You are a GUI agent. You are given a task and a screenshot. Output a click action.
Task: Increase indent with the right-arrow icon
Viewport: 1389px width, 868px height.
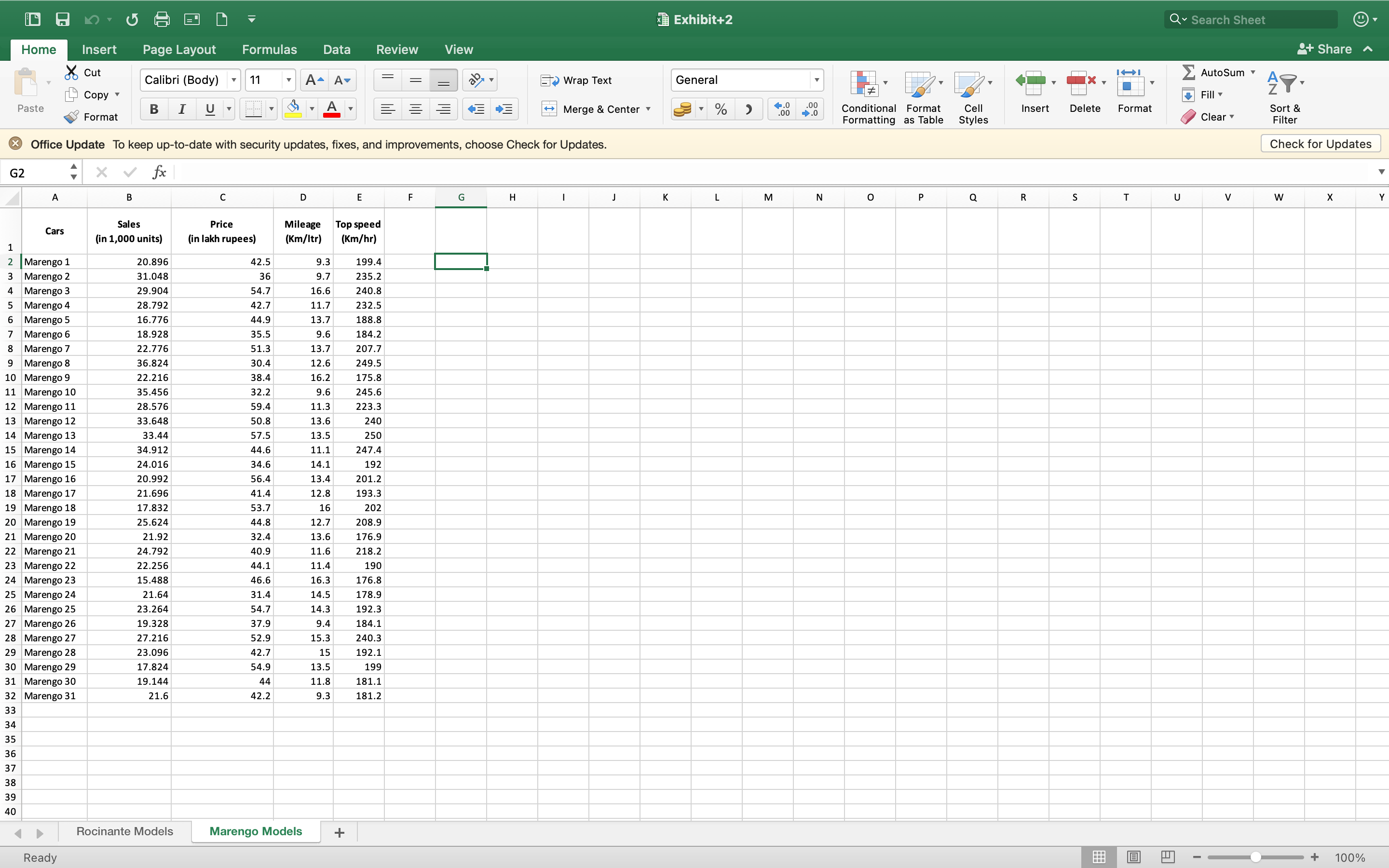click(504, 109)
